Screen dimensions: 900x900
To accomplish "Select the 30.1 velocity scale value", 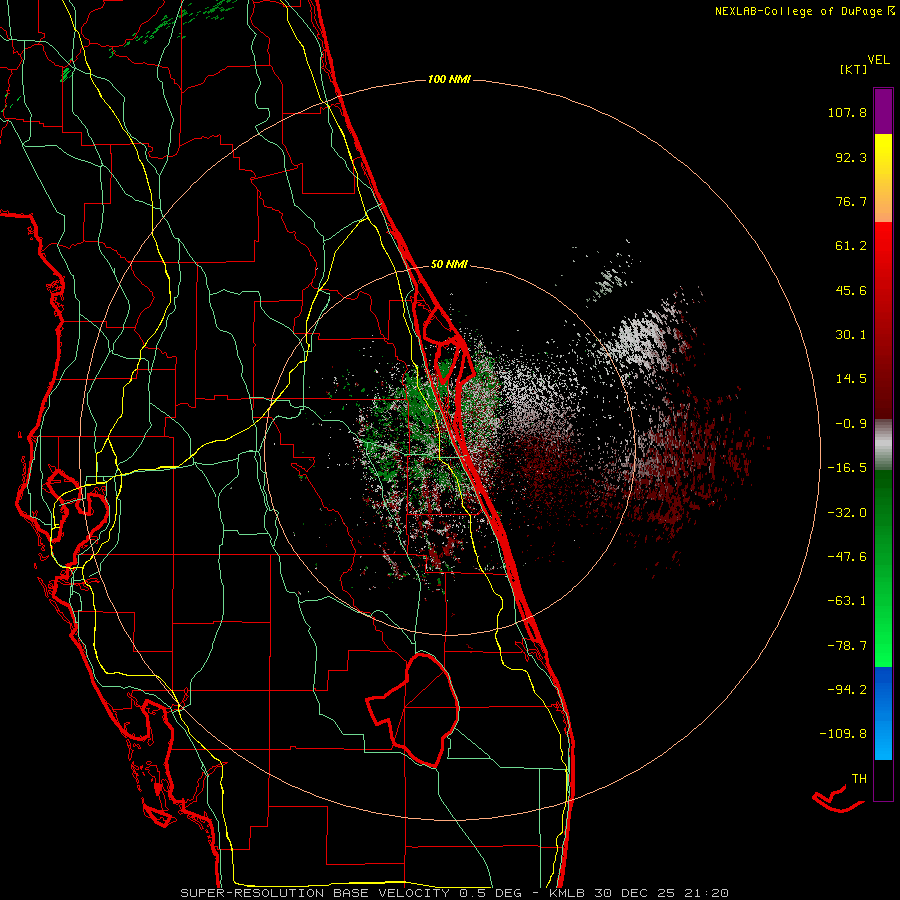I will pos(851,335).
